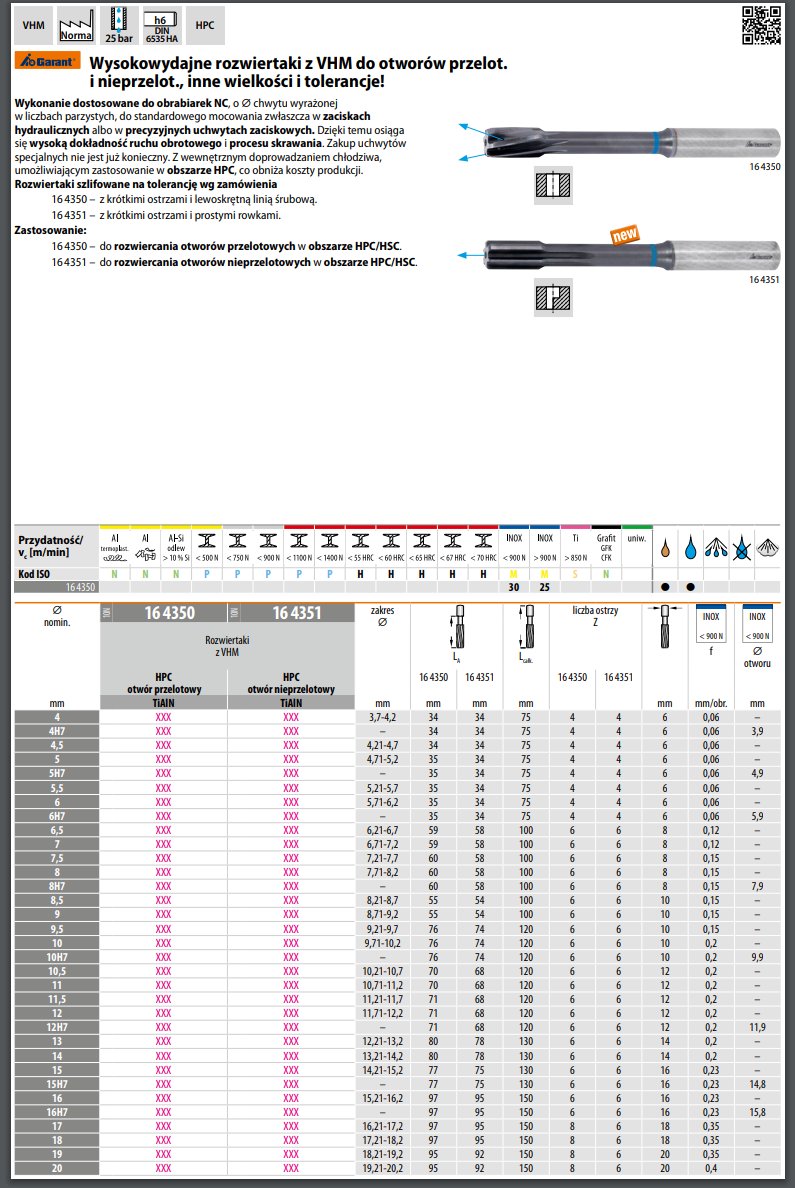Screen dimensions: 795x1188
Task: Click the Norma standard icon
Action: (x=77, y=25)
